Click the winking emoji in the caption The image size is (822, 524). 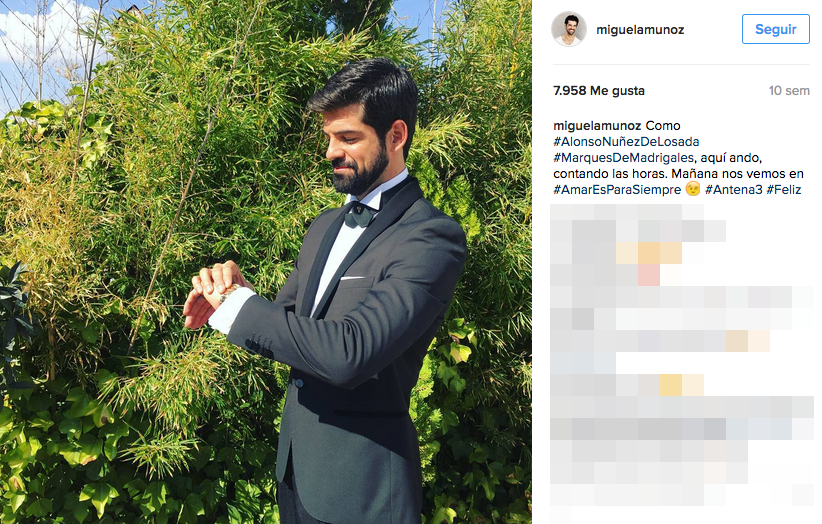click(693, 189)
